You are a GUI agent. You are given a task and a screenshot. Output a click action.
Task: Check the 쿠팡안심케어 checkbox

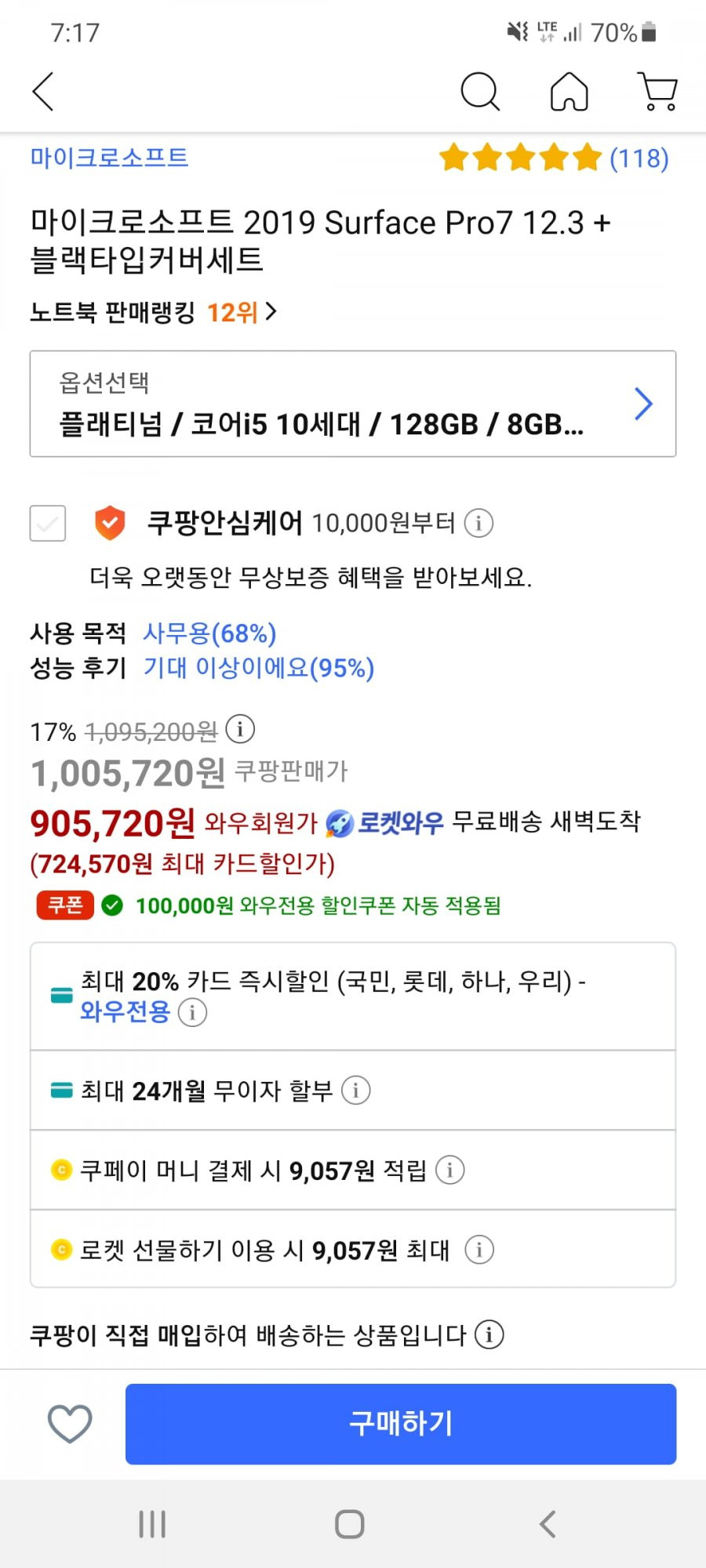point(48,523)
